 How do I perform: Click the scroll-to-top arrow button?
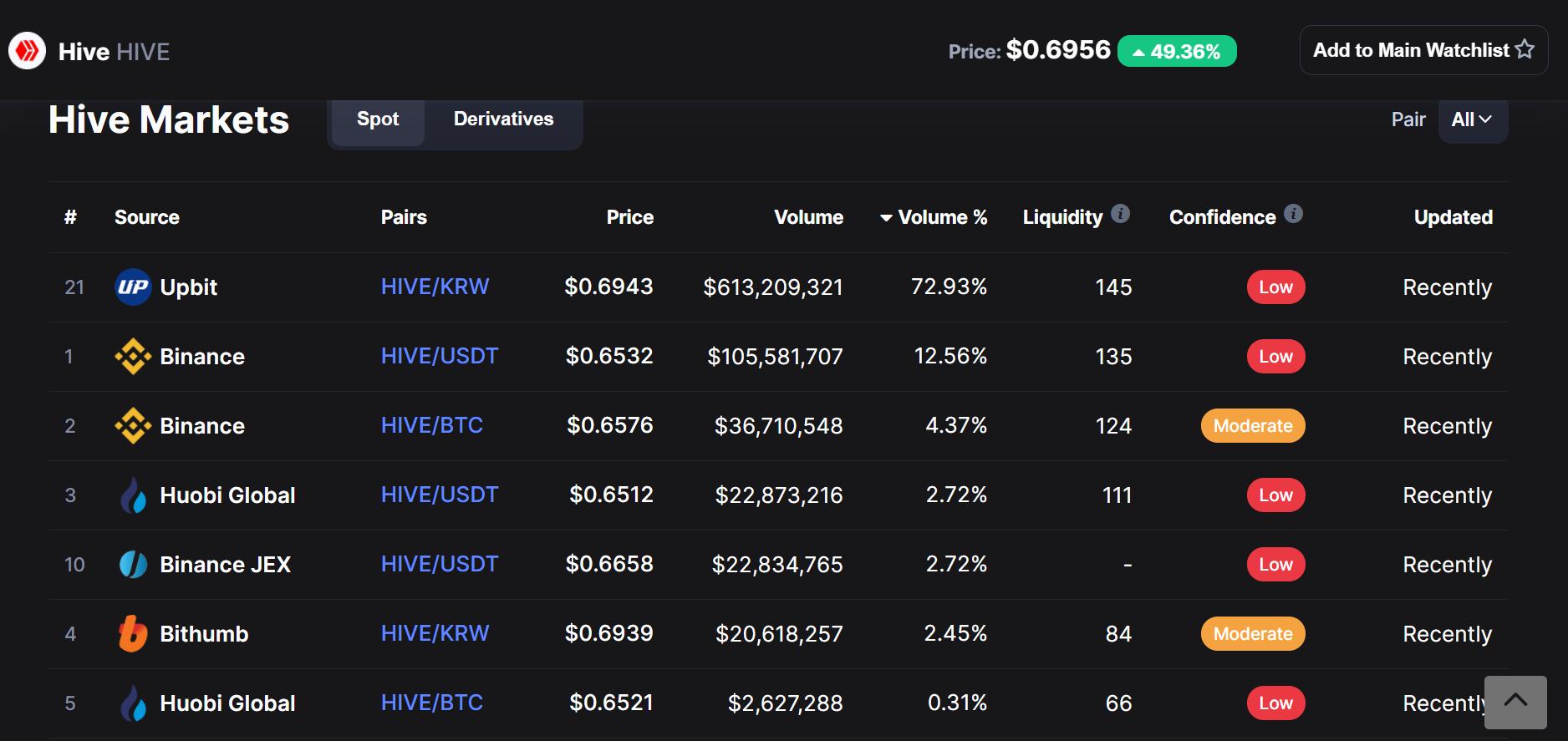point(1515,703)
